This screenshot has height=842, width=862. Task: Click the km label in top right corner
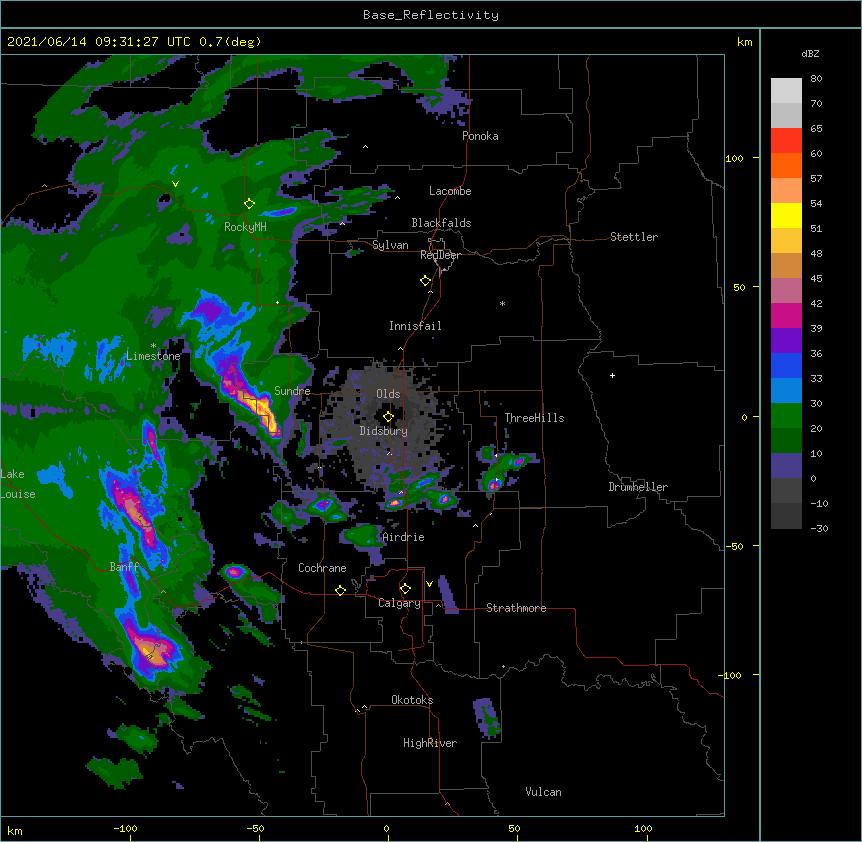click(744, 42)
